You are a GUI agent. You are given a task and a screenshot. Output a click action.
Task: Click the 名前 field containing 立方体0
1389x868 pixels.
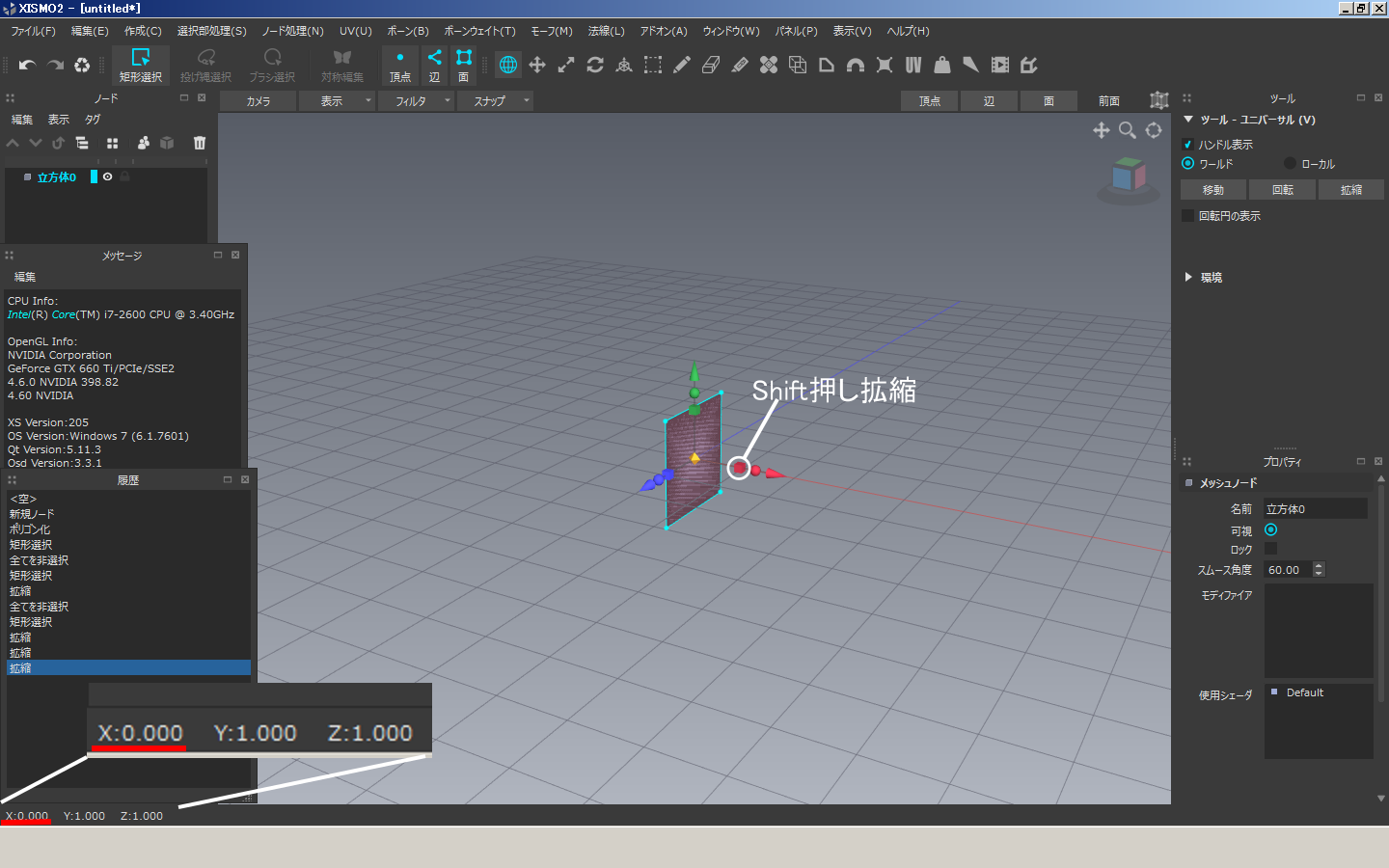pyautogui.click(x=1316, y=509)
